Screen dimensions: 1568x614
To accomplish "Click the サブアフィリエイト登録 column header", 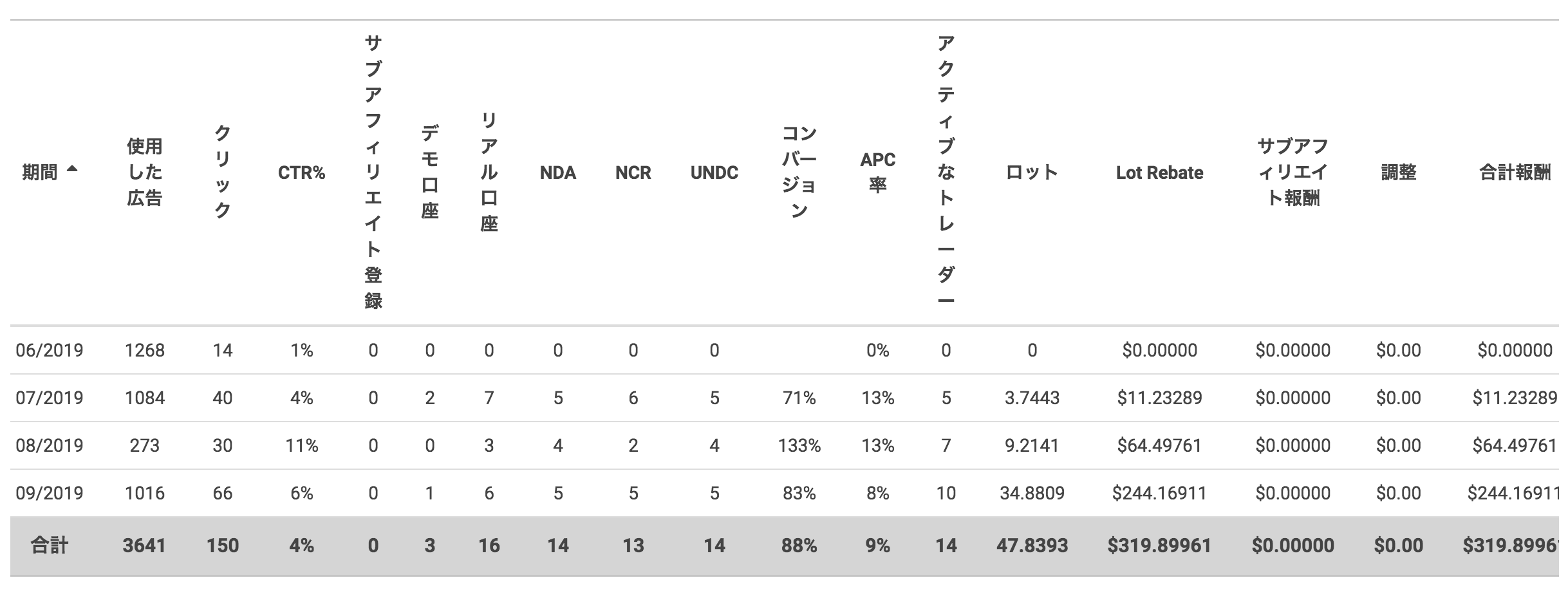I will pos(373,172).
